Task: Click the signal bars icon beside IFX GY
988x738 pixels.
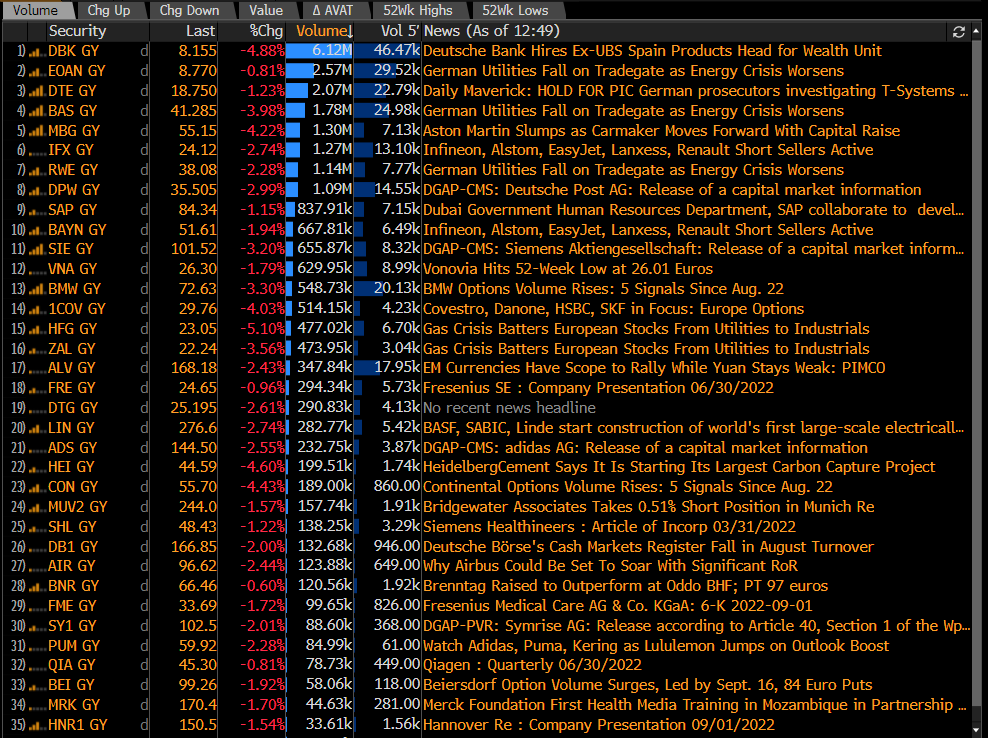Action: click(37, 151)
